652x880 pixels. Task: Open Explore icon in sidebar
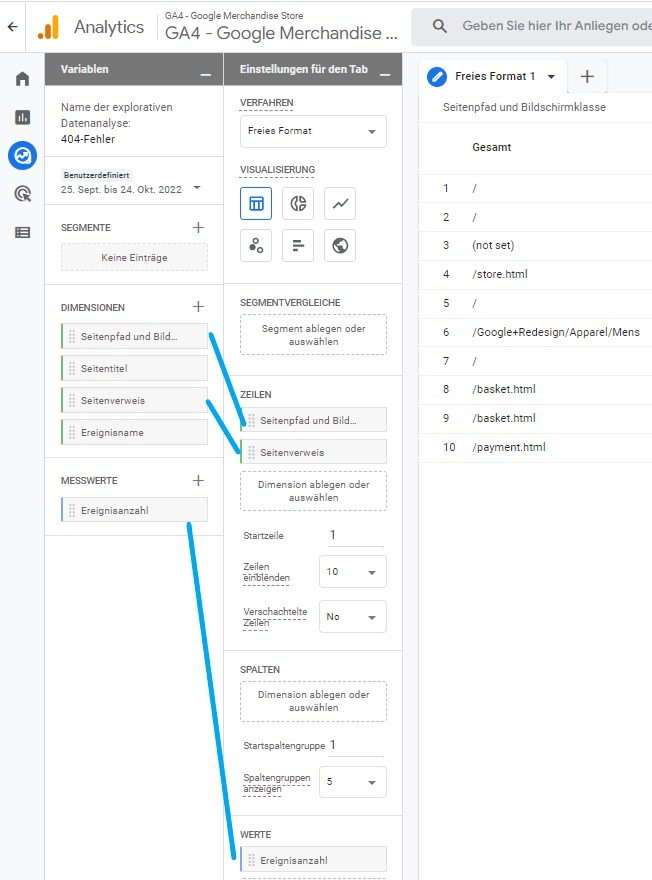(22, 155)
